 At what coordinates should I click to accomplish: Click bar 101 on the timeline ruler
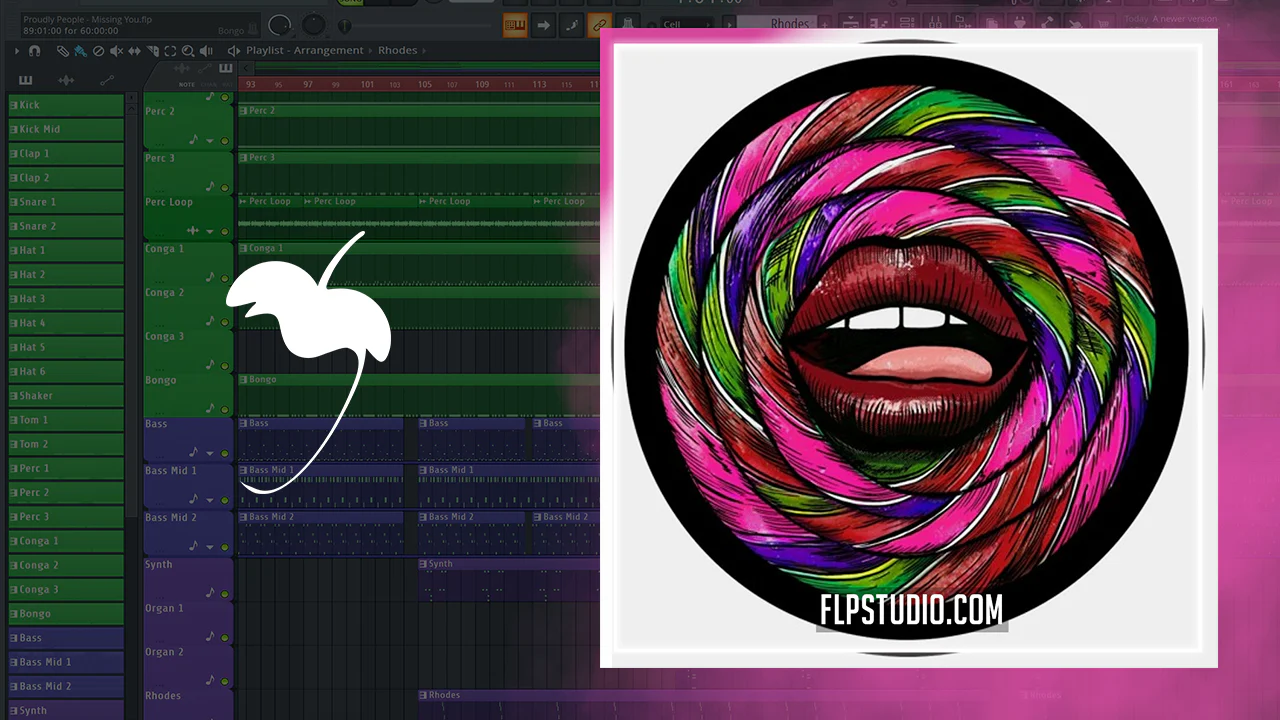click(x=367, y=85)
